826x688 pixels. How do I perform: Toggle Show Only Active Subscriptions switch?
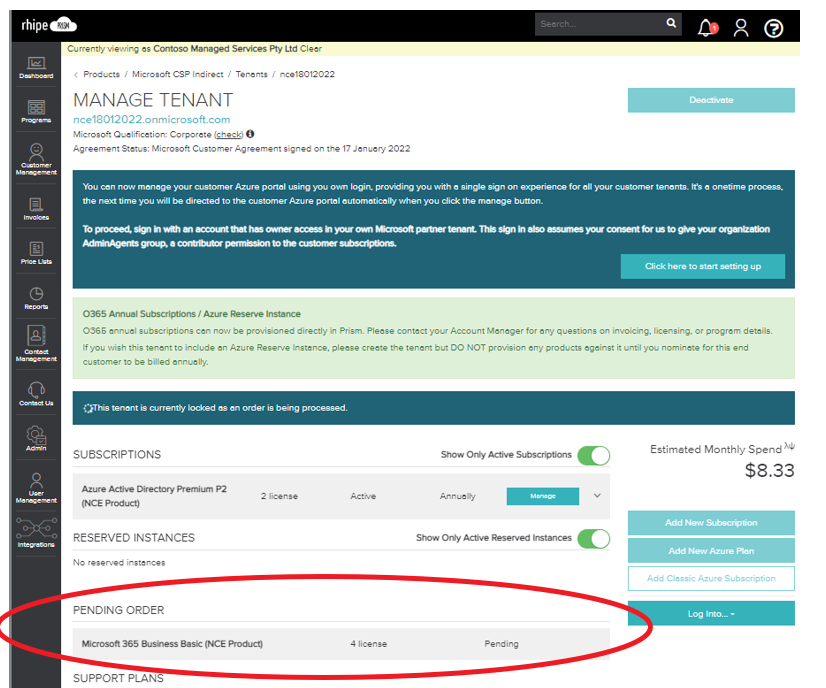pyautogui.click(x=594, y=455)
